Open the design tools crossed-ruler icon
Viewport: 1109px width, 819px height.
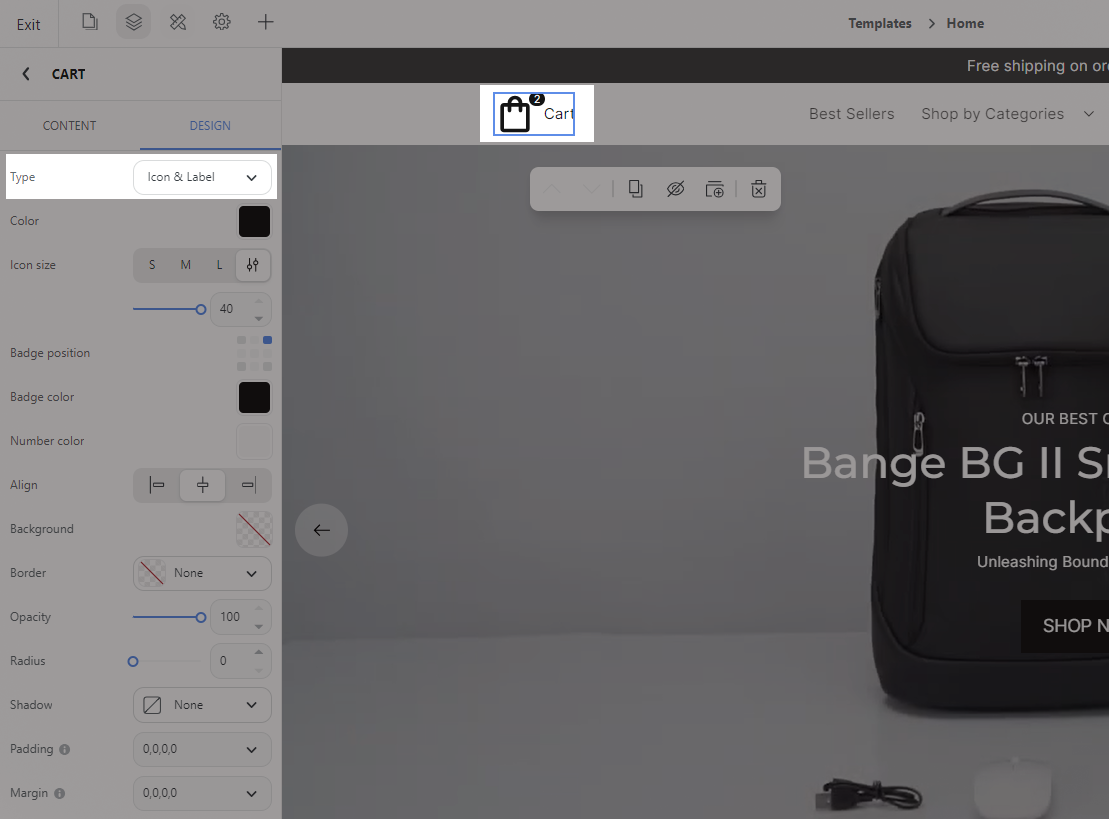[x=178, y=22]
